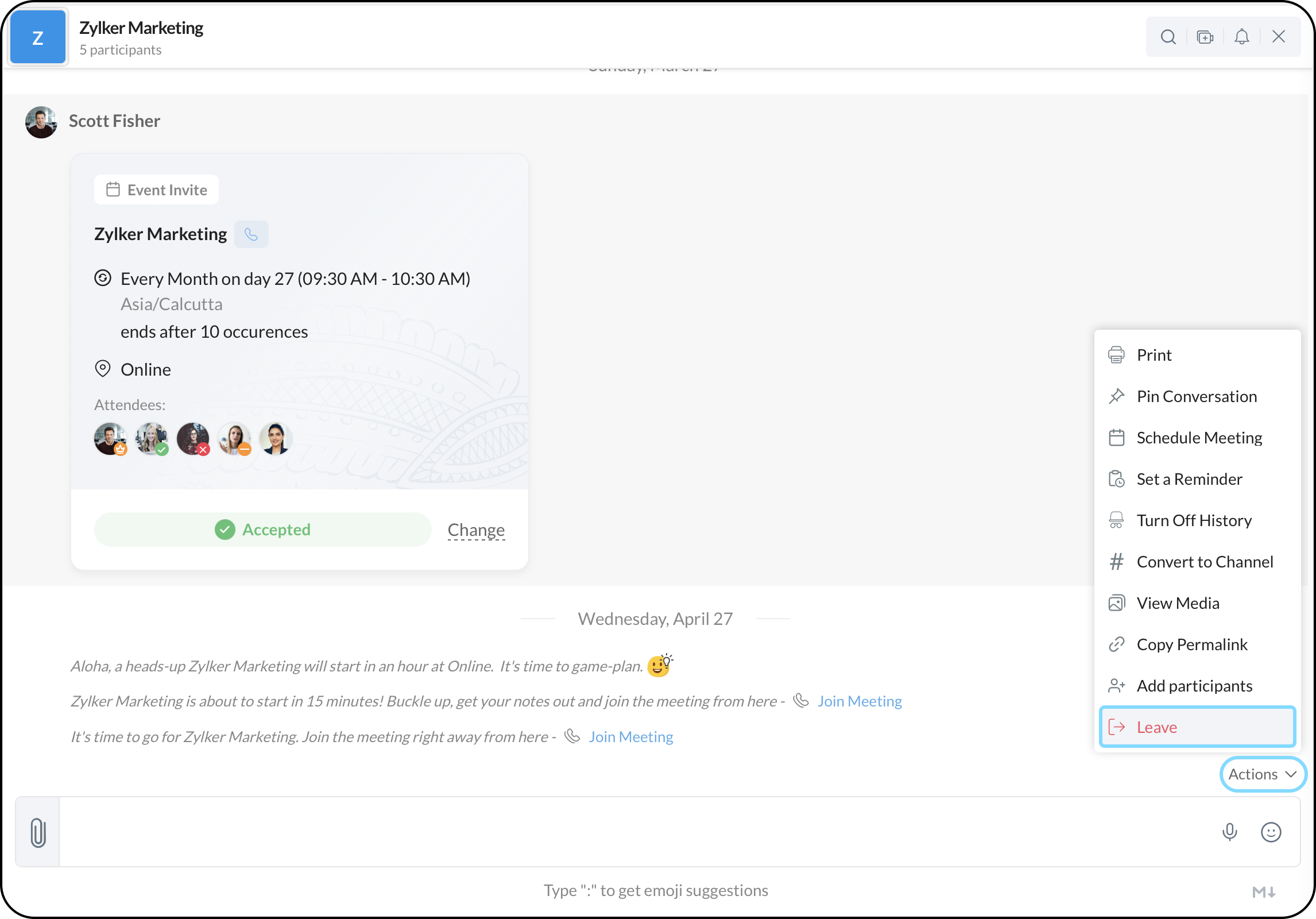Click the Accepted status button
The height and width of the screenshot is (919, 1316).
pos(262,530)
